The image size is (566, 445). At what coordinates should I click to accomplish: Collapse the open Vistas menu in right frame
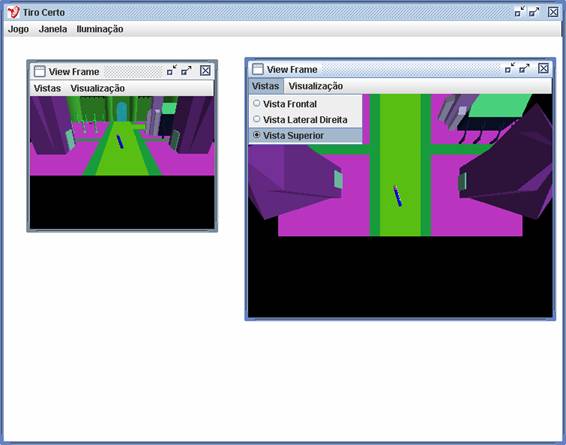tap(266, 86)
